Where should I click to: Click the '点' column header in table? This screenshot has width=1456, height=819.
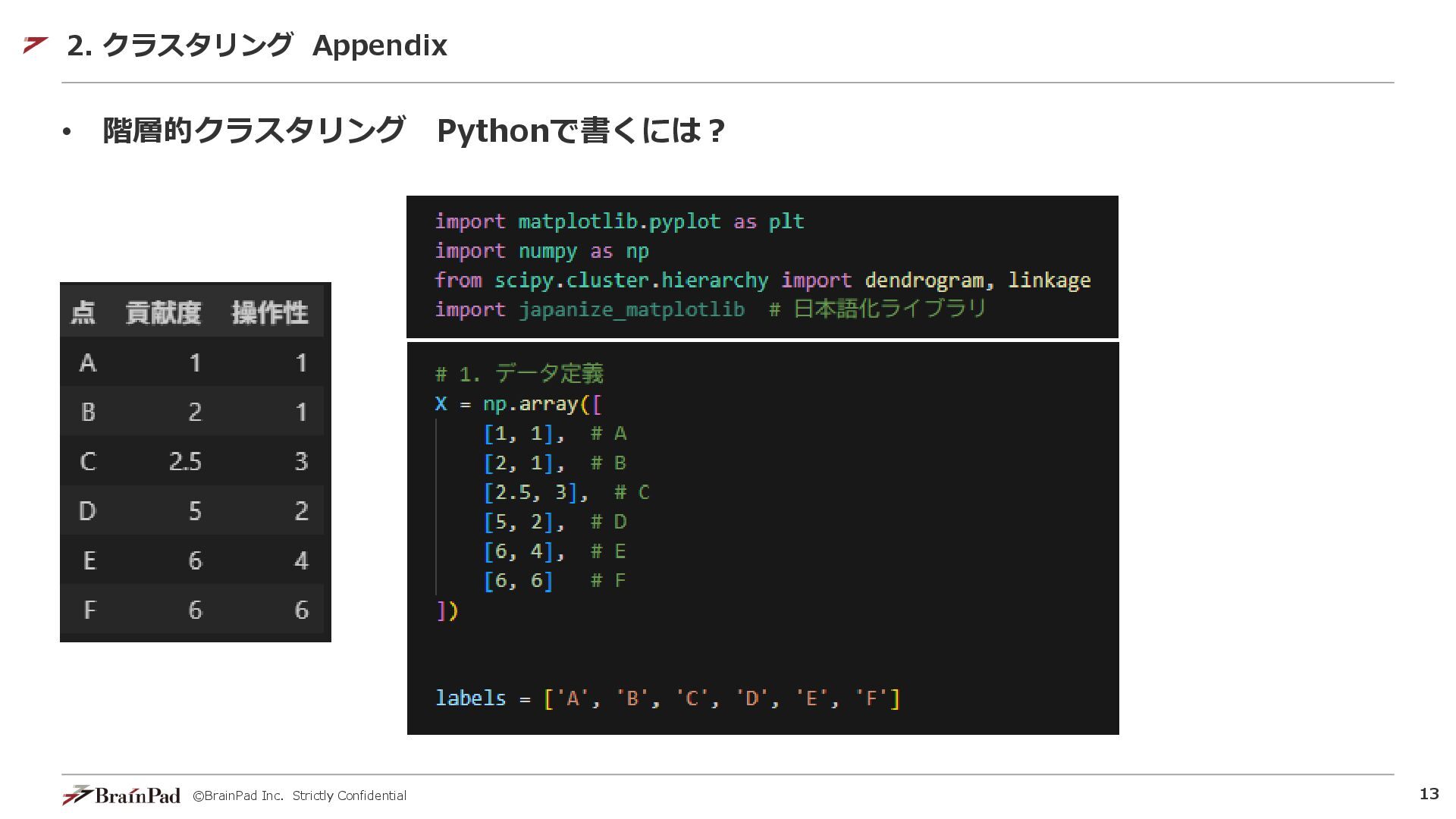pos(83,312)
